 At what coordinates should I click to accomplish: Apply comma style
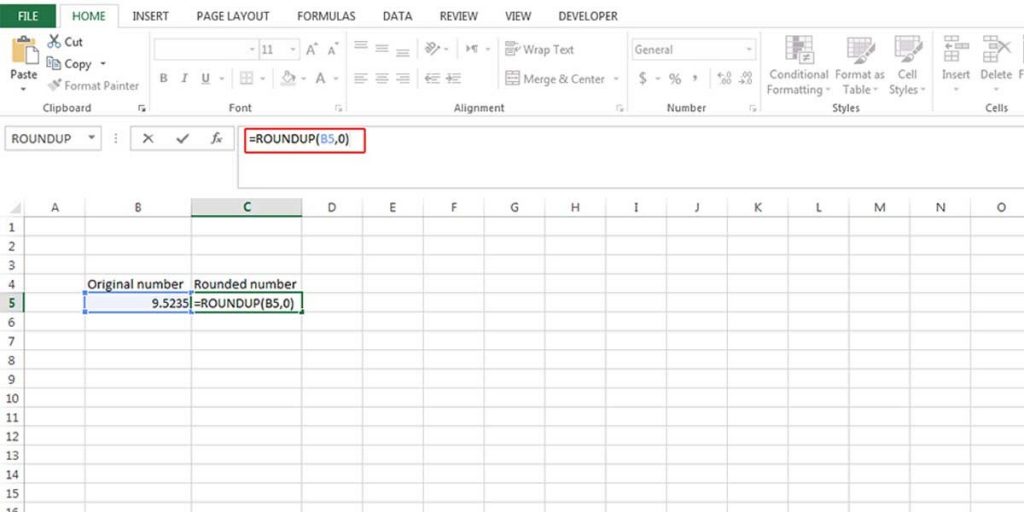pos(696,78)
